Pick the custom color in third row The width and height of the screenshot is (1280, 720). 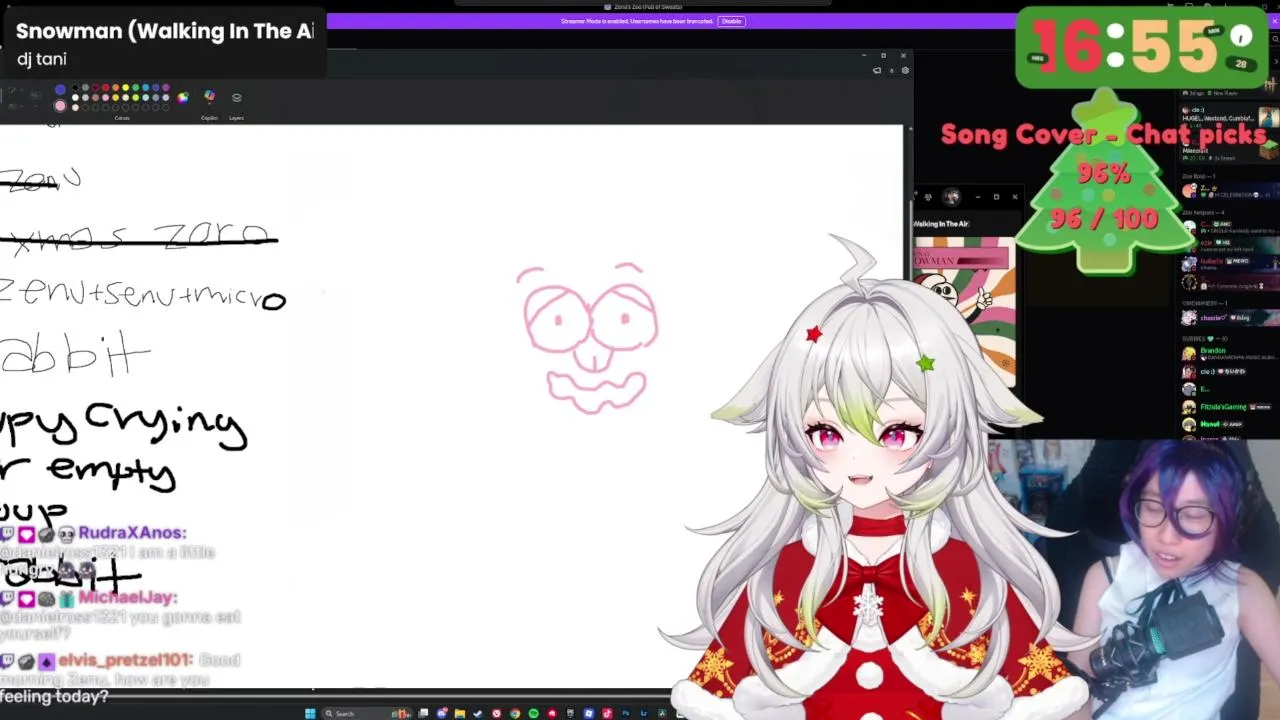tap(75, 108)
